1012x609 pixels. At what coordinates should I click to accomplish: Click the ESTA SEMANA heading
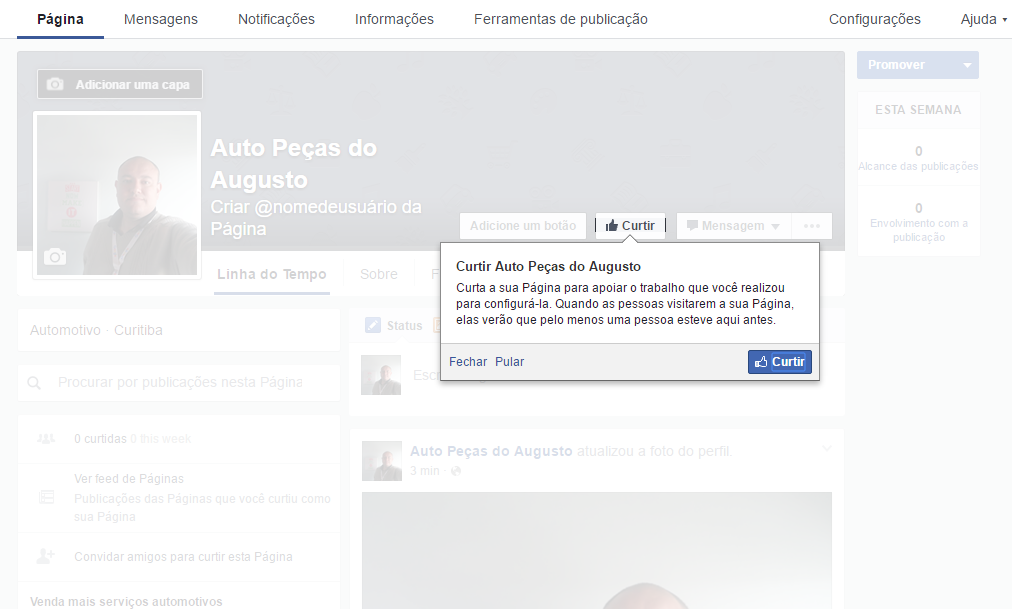[918, 110]
